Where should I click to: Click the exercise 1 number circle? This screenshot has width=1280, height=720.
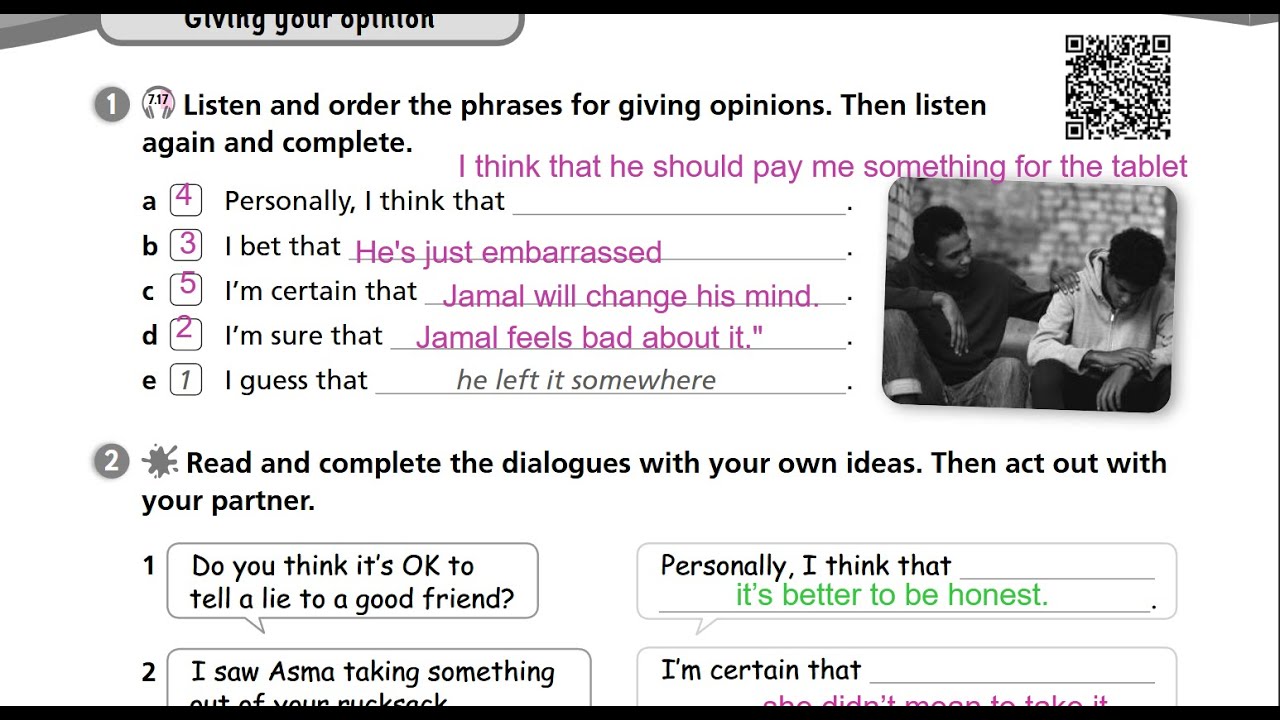pyautogui.click(x=111, y=105)
